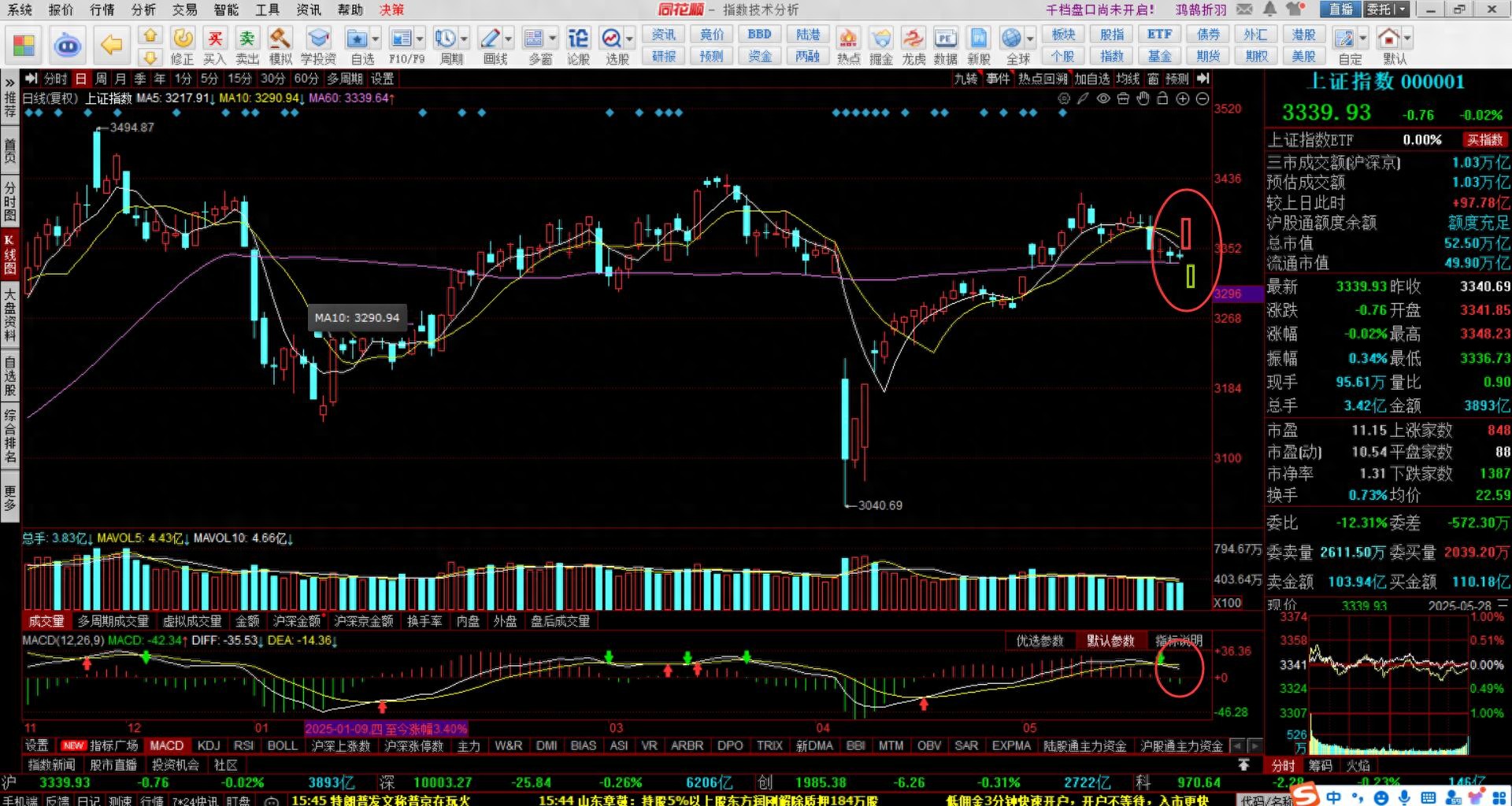The height and width of the screenshot is (806, 1512).
Task: Click the 热点 hot topics flame icon
Action: click(x=848, y=45)
